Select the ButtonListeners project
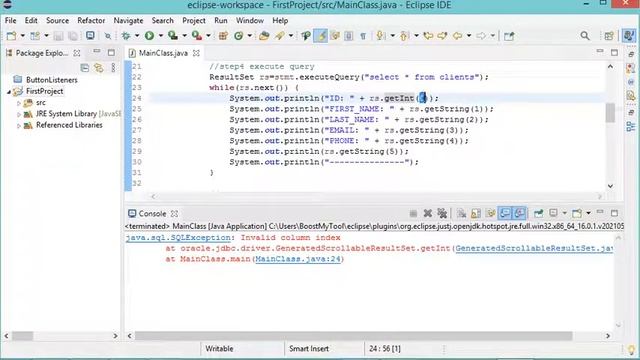 (51, 80)
